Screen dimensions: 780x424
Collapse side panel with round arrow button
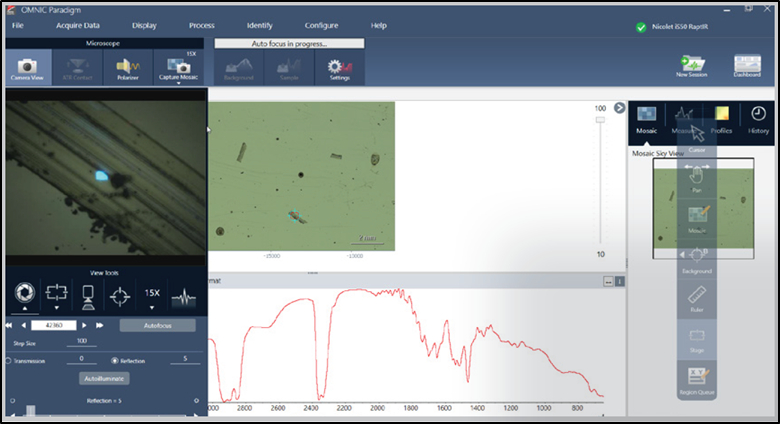[619, 107]
